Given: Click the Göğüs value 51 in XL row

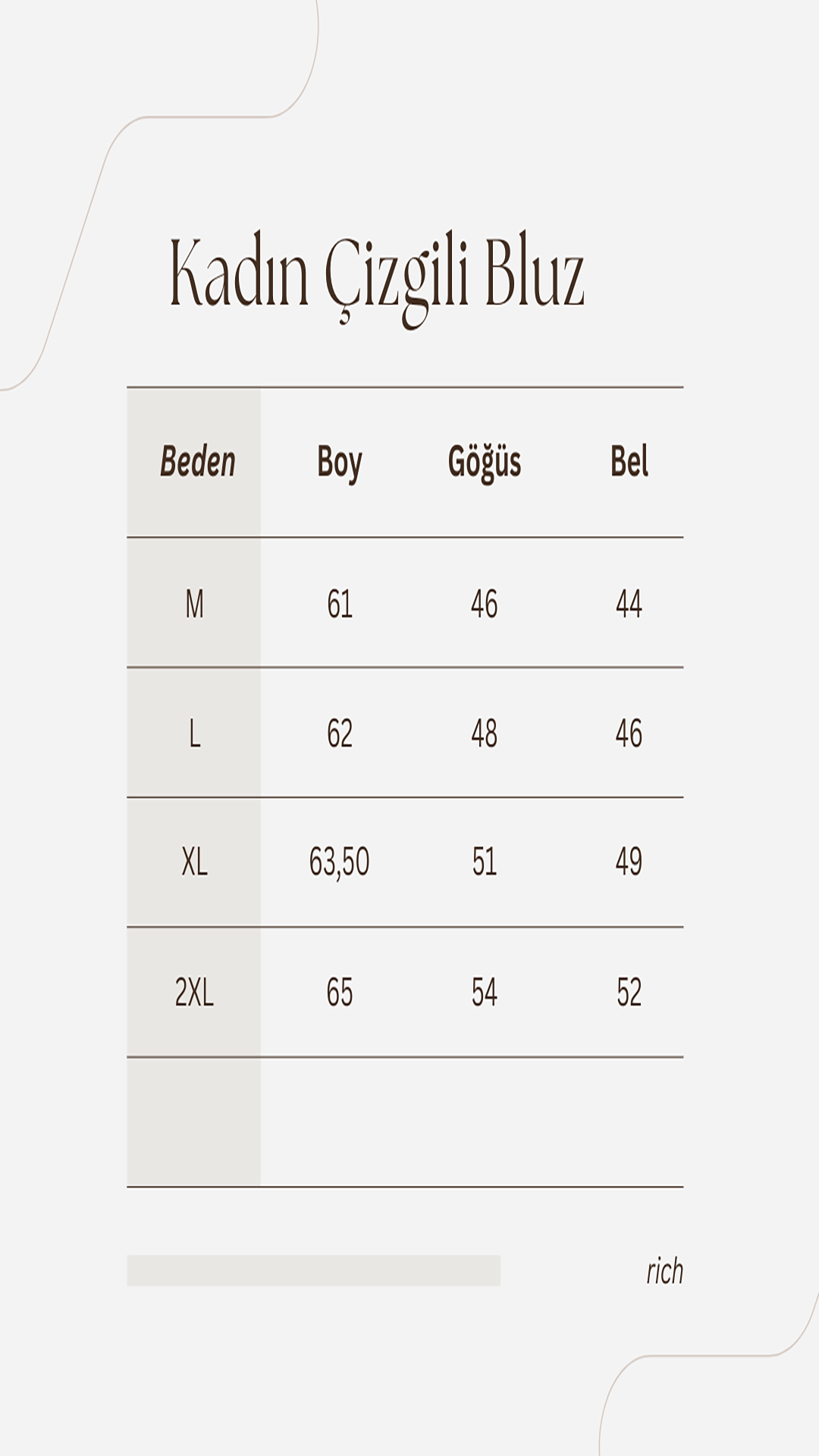Looking at the screenshot, I should coord(485,862).
